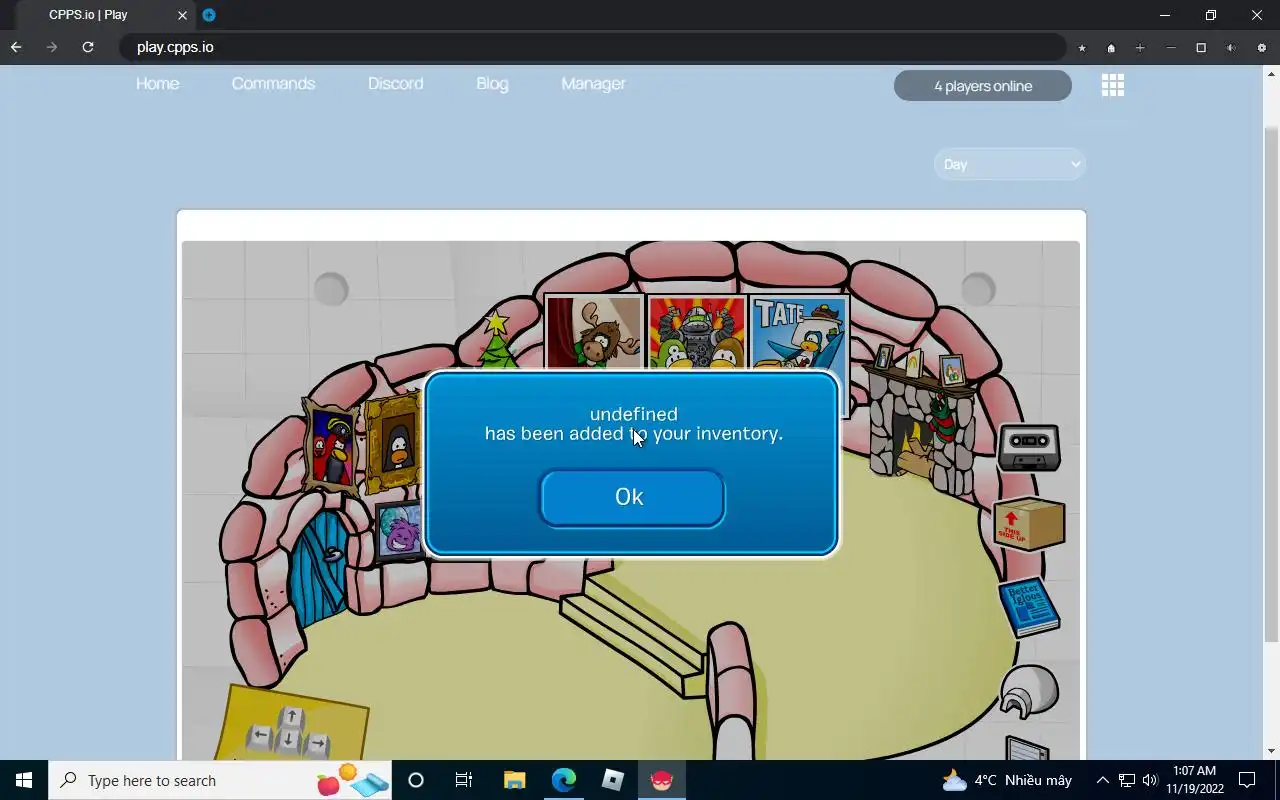This screenshot has width=1280, height=800.
Task: Click the browser back arrow
Action: pos(16,47)
